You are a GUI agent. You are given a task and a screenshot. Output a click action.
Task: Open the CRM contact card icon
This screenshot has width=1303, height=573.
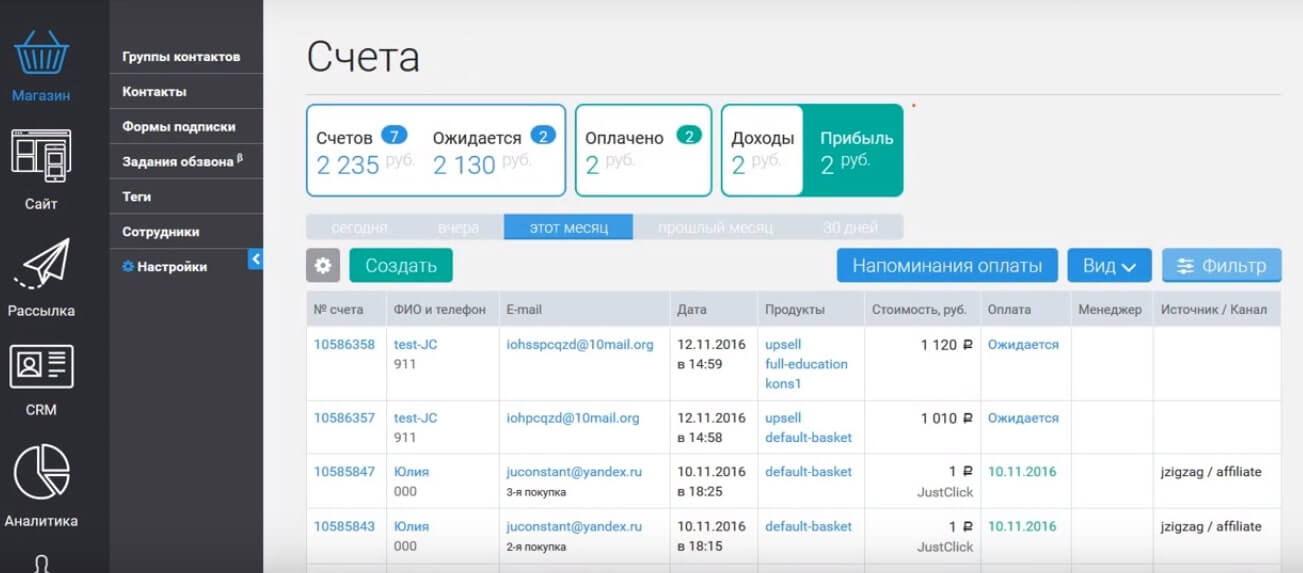pos(41,366)
